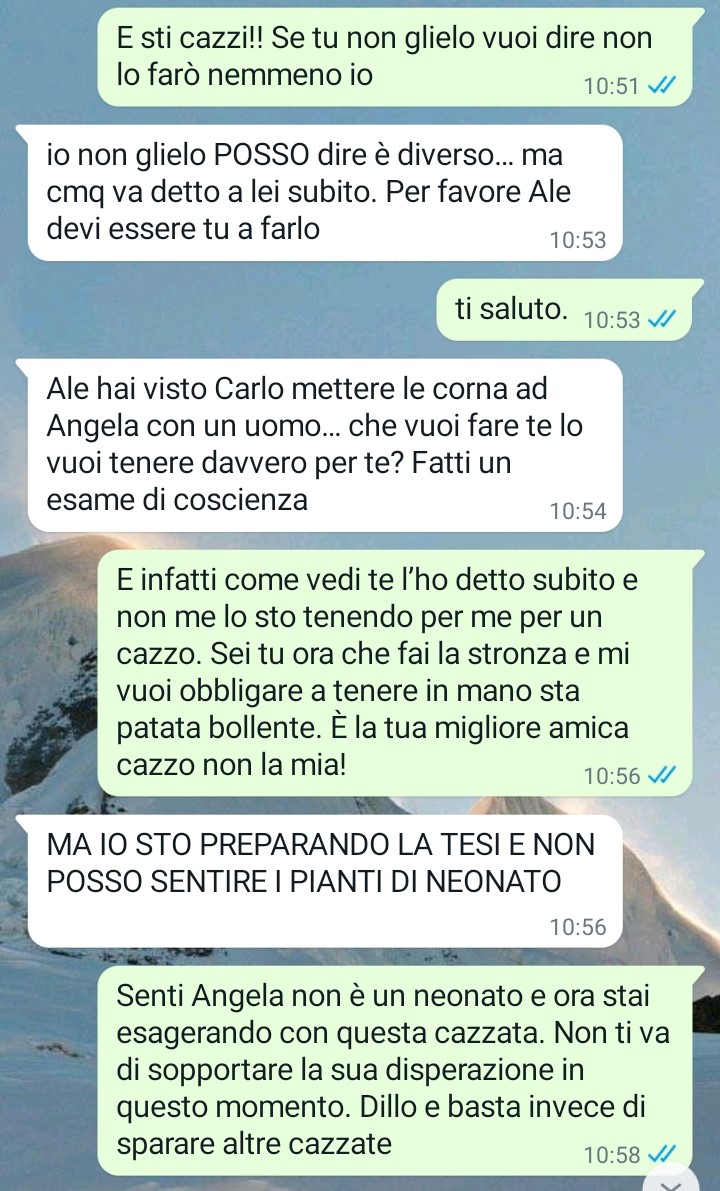720x1191 pixels.
Task: Select the 'MA IO STO PREPARANDO LA TESI' message
Action: (x=325, y=881)
